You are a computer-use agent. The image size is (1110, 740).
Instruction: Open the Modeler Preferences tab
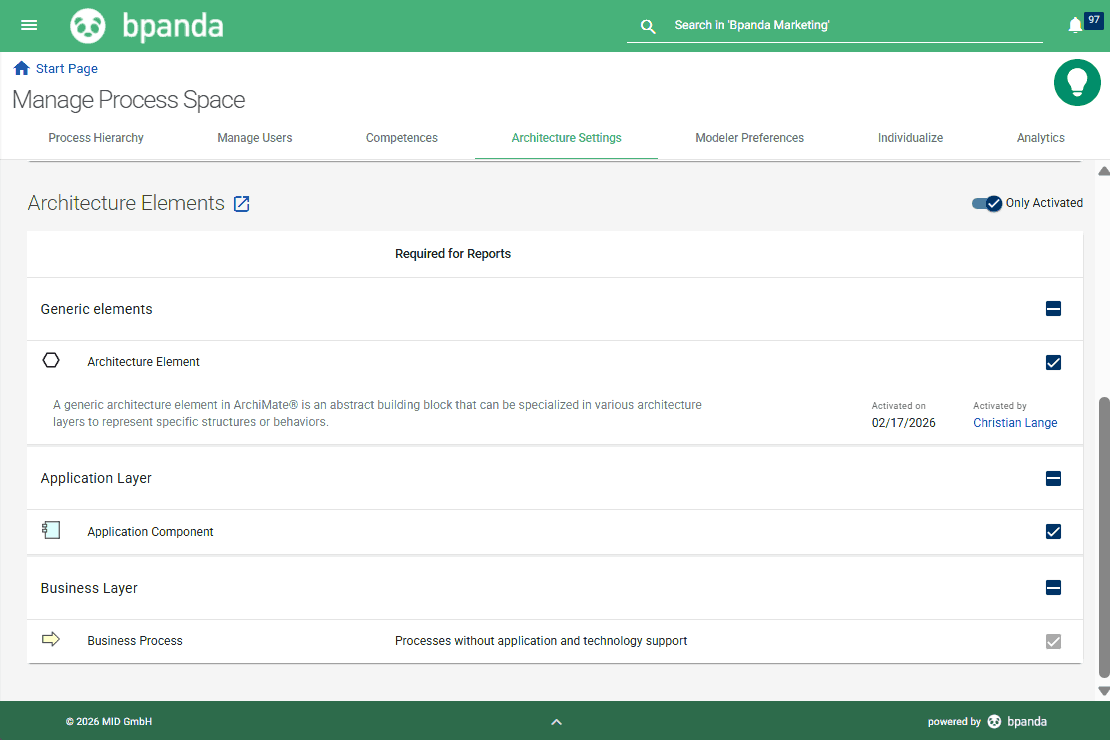click(749, 137)
